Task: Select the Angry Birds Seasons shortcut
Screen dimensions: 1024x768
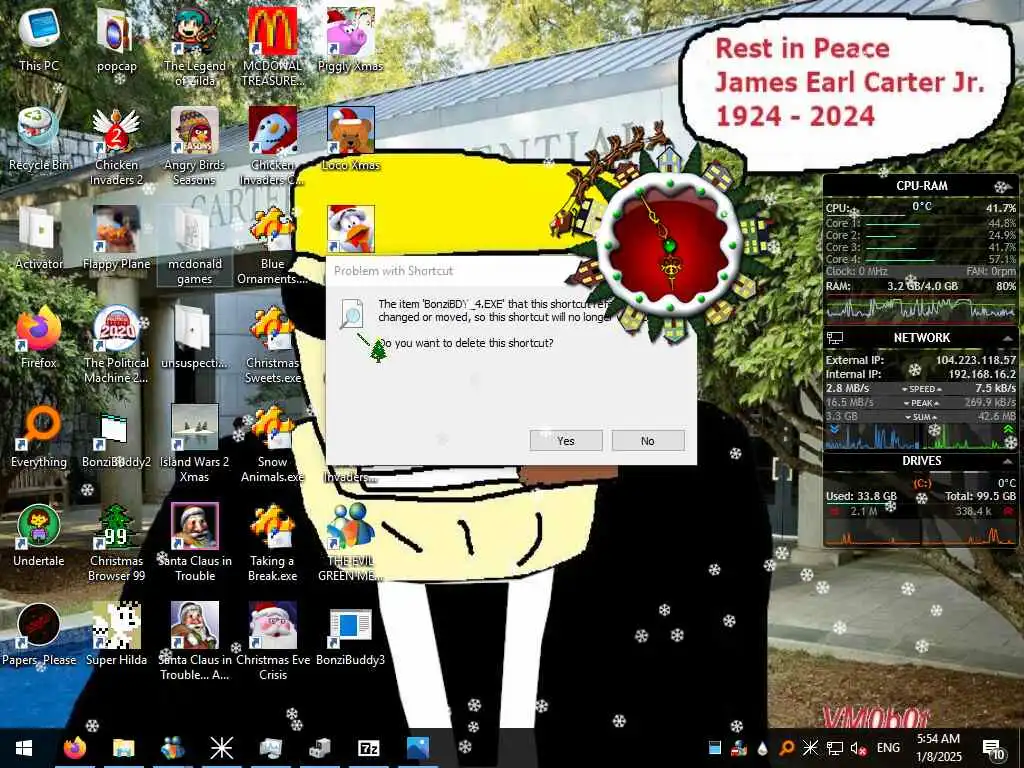Action: coord(194,145)
